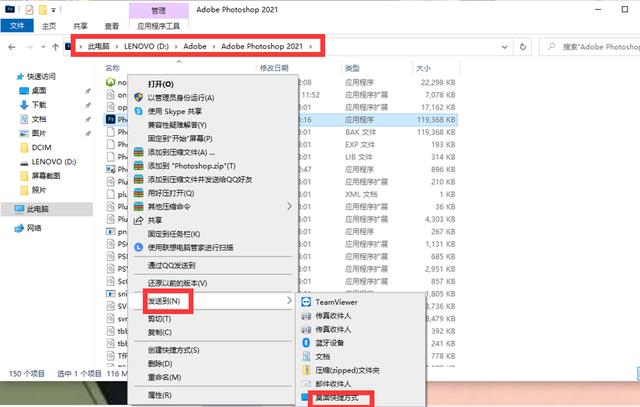This screenshot has width=640, height=407.
Task: Click the 119,368 KB size of BAK 文件
Action: click(436, 132)
